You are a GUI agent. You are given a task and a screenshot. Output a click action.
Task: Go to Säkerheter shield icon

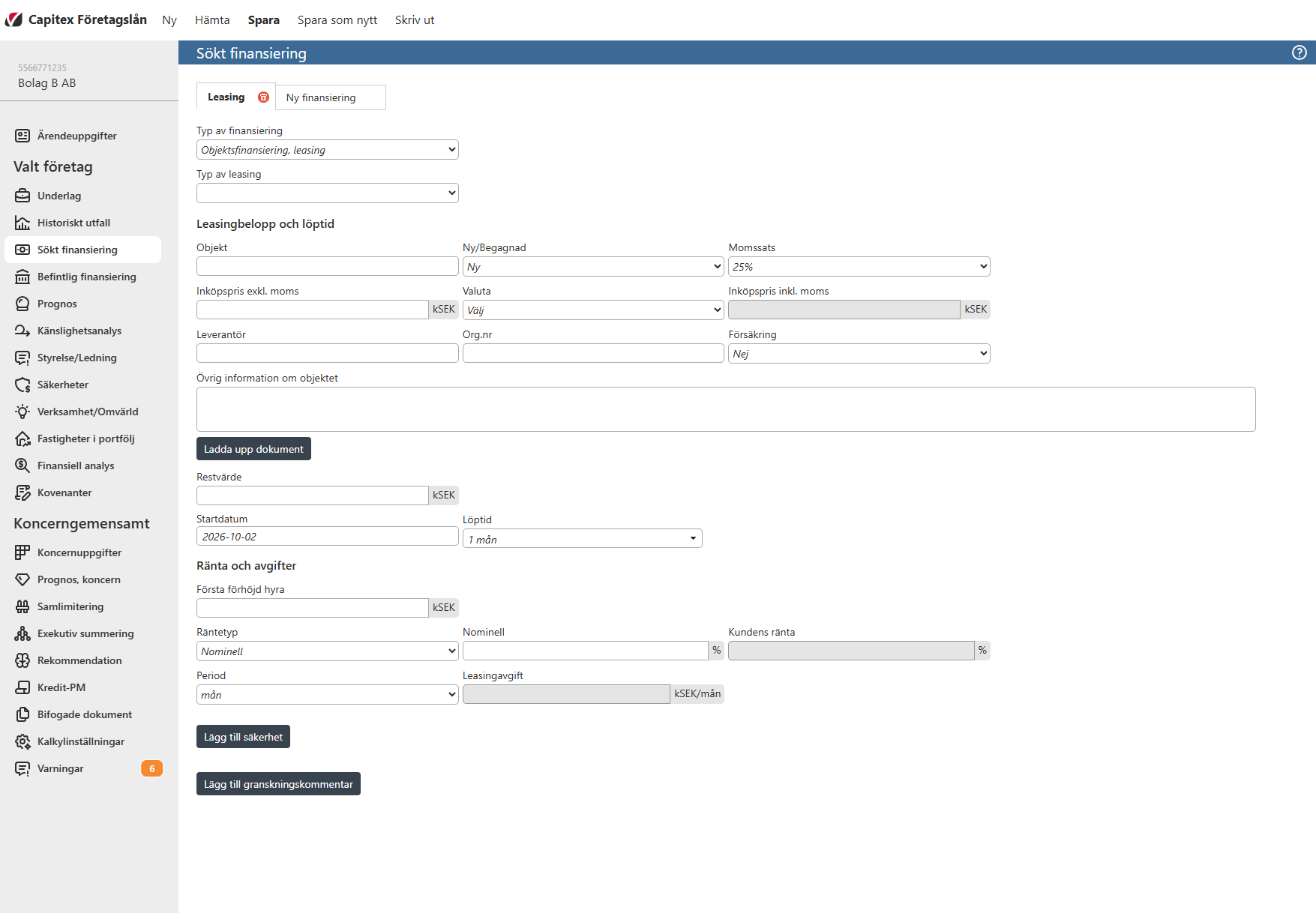coord(22,385)
